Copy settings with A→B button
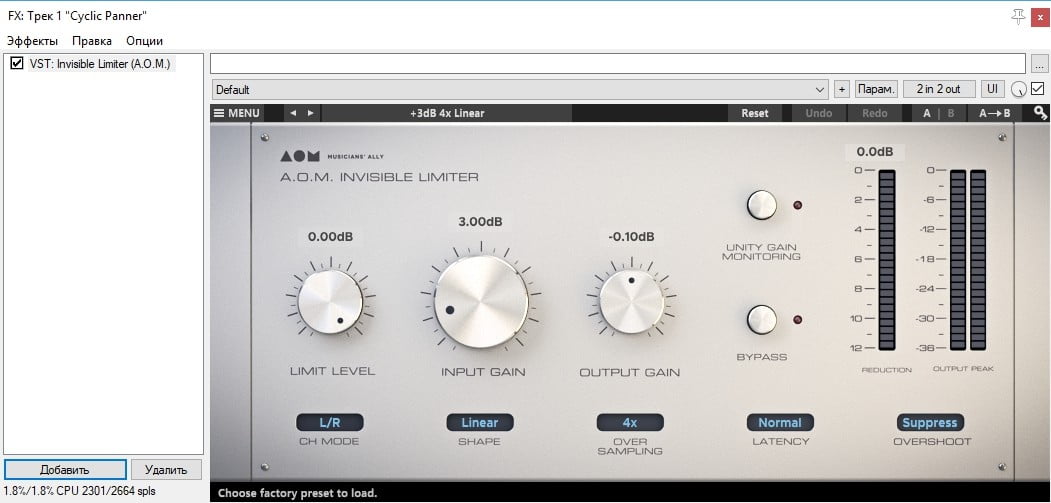The width and height of the screenshot is (1051, 503). pos(995,113)
